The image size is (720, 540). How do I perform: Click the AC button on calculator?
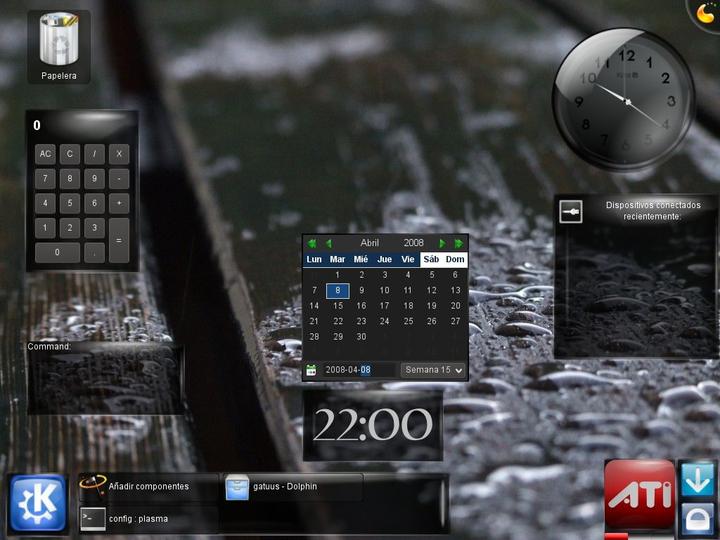45,154
